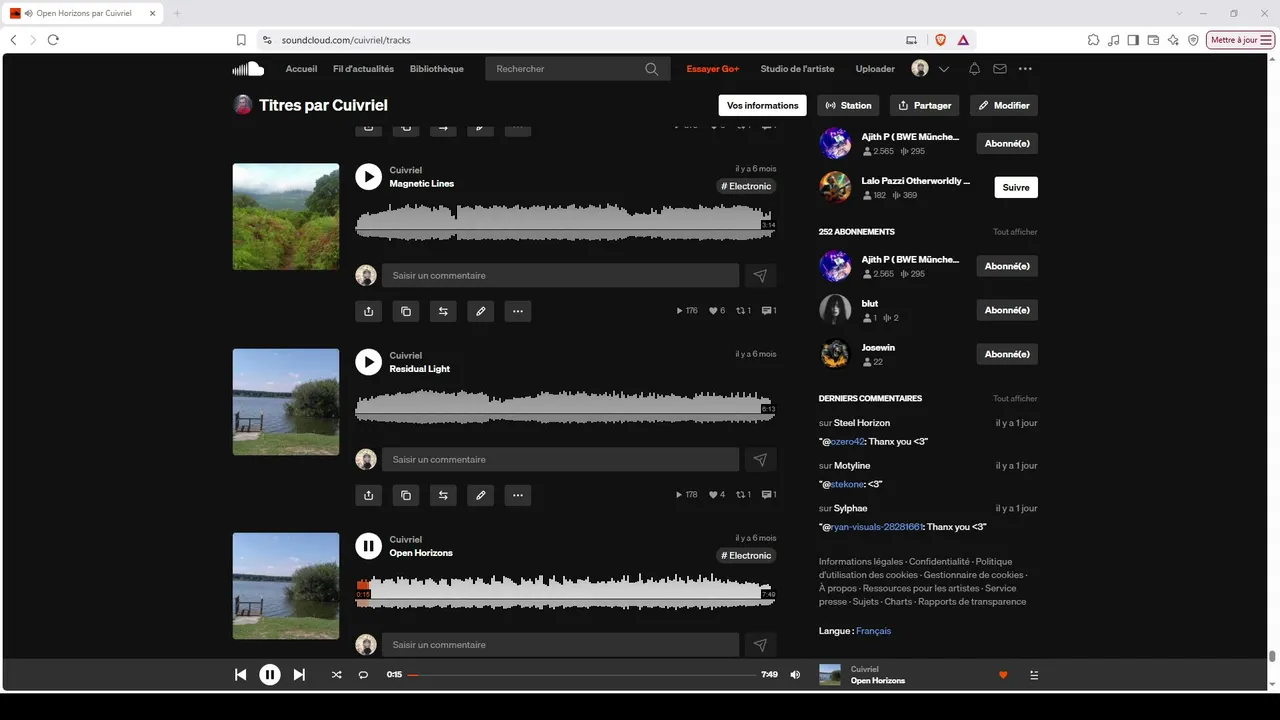
Task: Open Bibliothèque
Action: click(437, 69)
